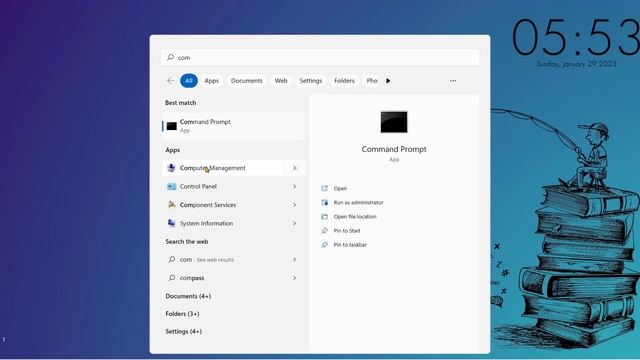Screen dimensions: 640x360
Task: Click the large Command Prompt preview icon
Action: [394, 122]
